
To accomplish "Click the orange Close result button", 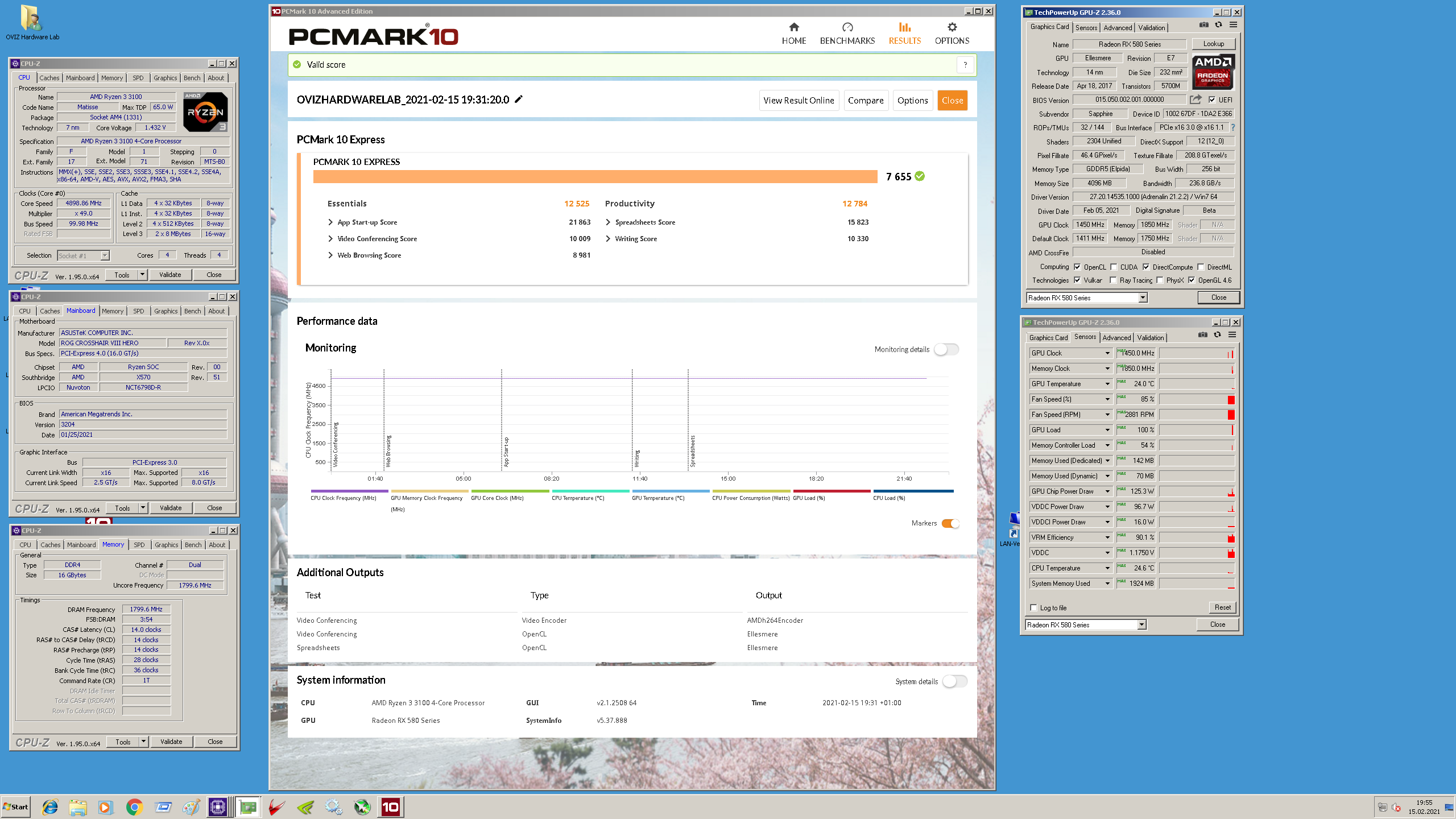I will point(952,101).
